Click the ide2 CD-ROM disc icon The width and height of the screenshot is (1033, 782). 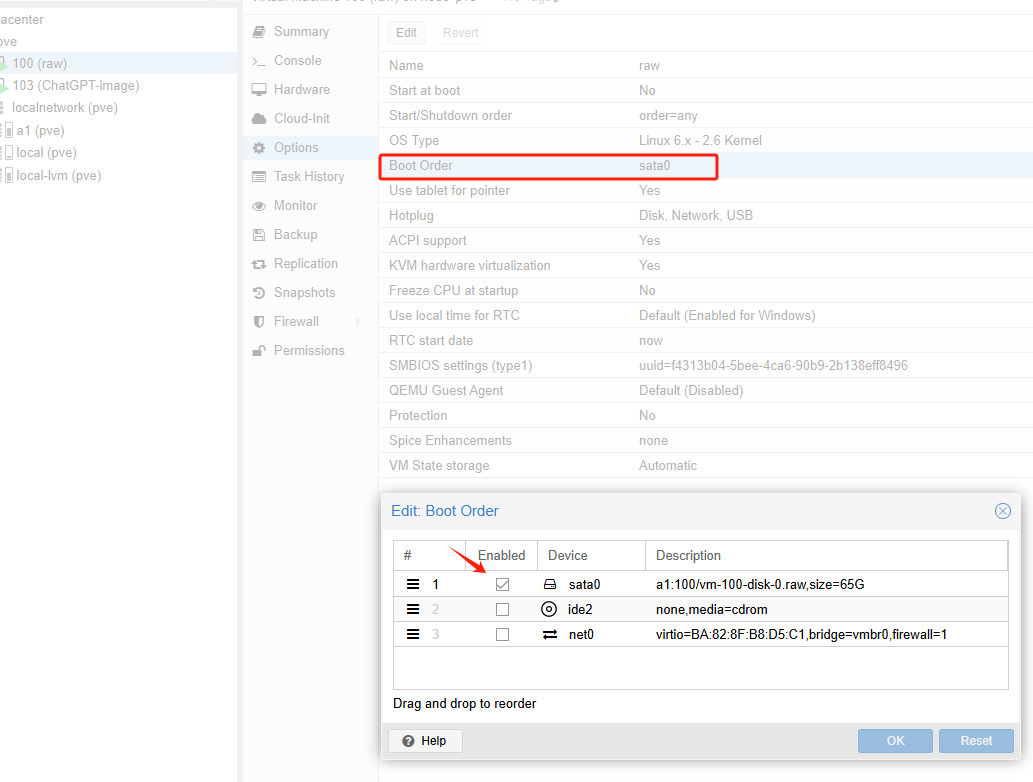click(549, 609)
